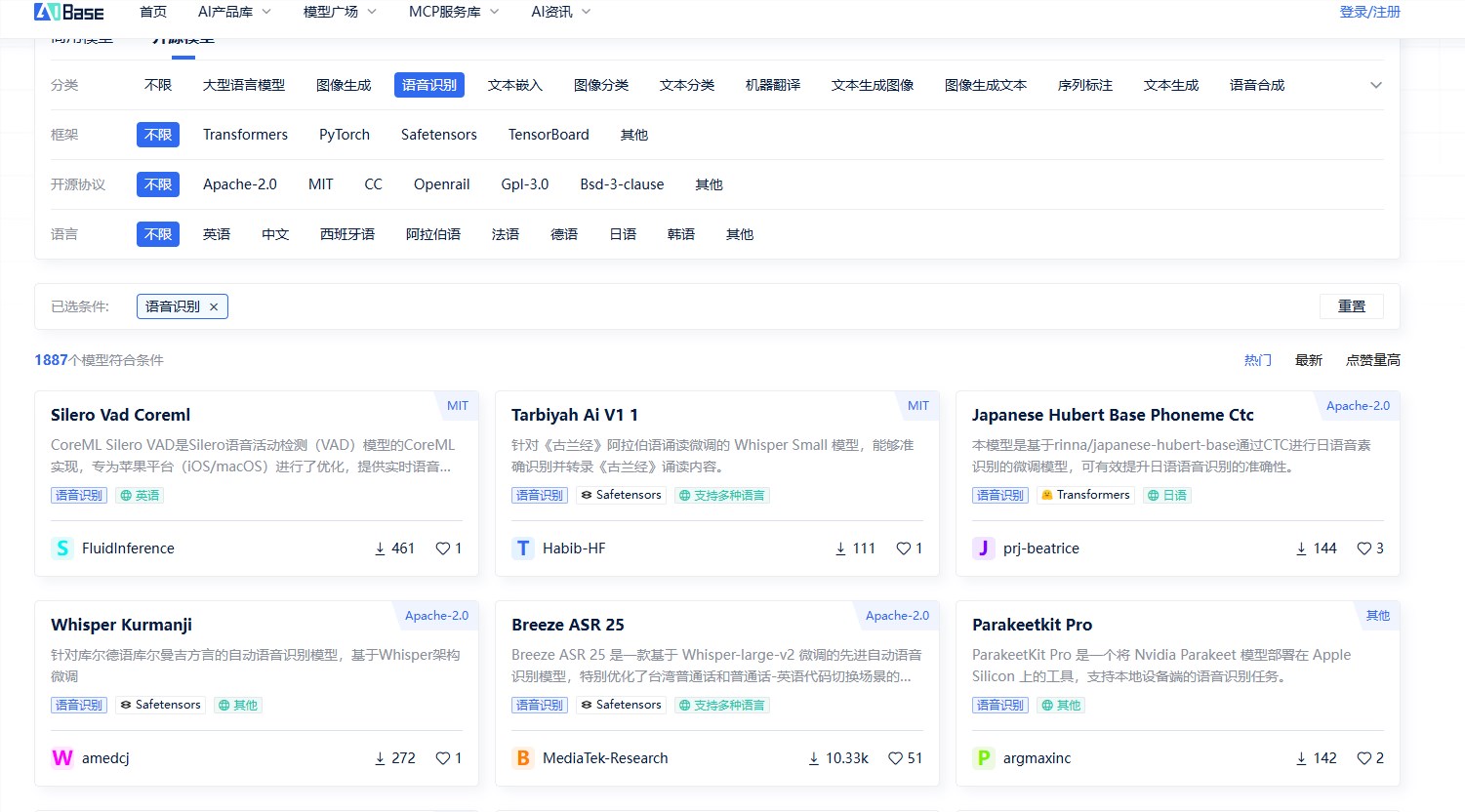Viewport: 1465px width, 812px height.
Task: Click heart icon on Silero Vad Coreml card
Action: click(x=442, y=548)
